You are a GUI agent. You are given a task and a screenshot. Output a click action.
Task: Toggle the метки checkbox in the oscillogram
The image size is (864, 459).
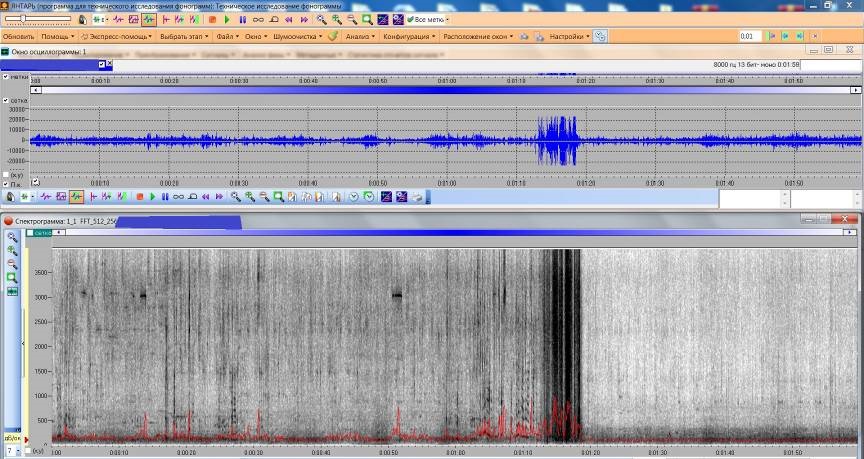6,77
